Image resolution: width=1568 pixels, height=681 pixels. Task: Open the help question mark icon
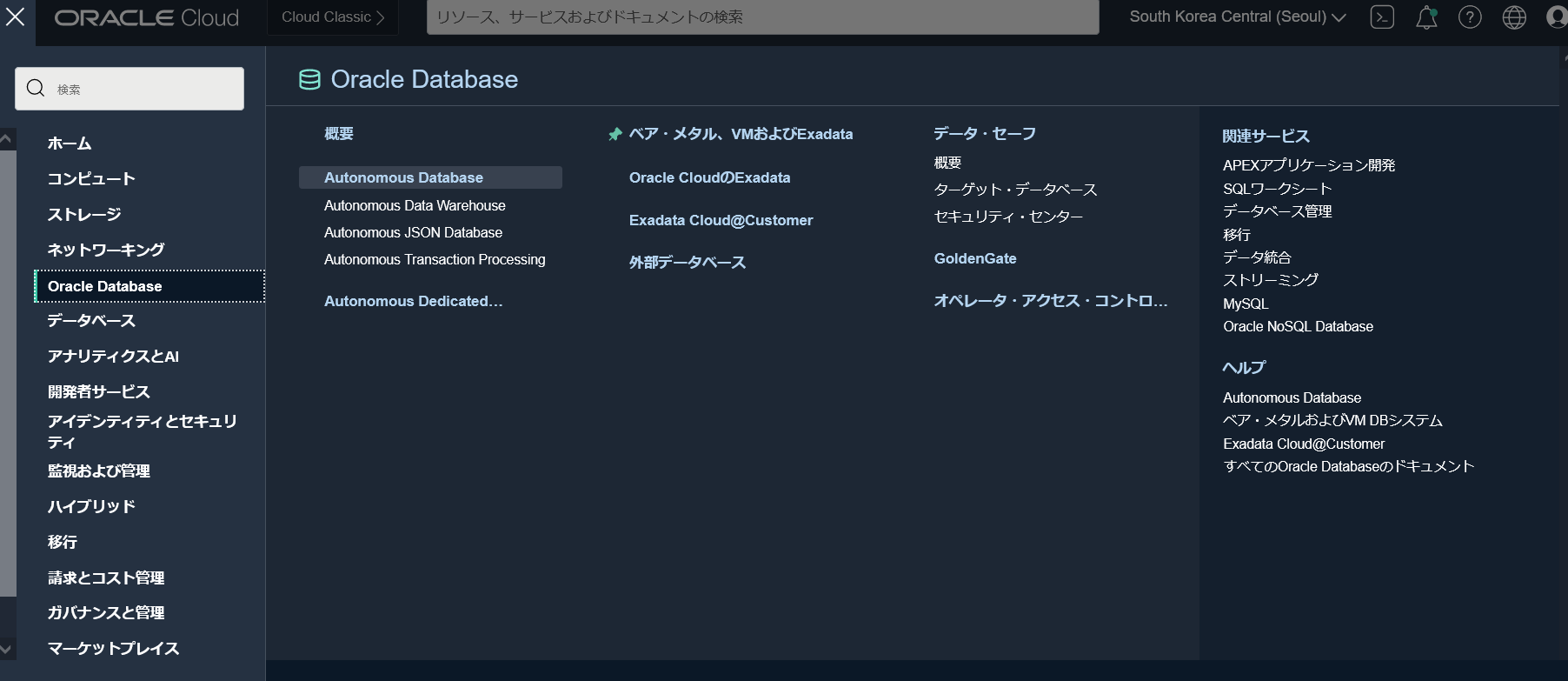[x=1470, y=17]
